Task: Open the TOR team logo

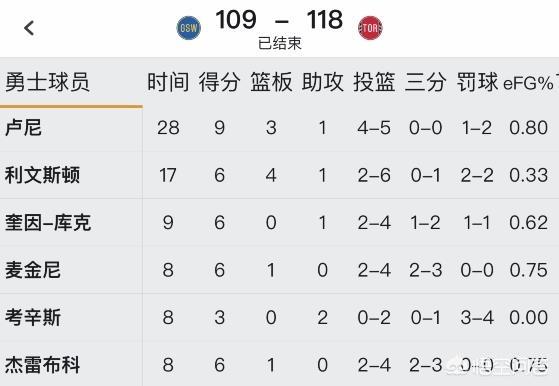Action: point(370,28)
